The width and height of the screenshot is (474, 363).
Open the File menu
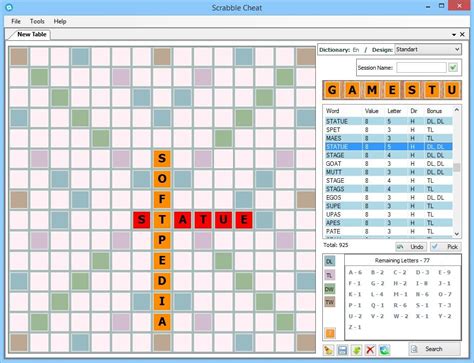pyautogui.click(x=16, y=21)
